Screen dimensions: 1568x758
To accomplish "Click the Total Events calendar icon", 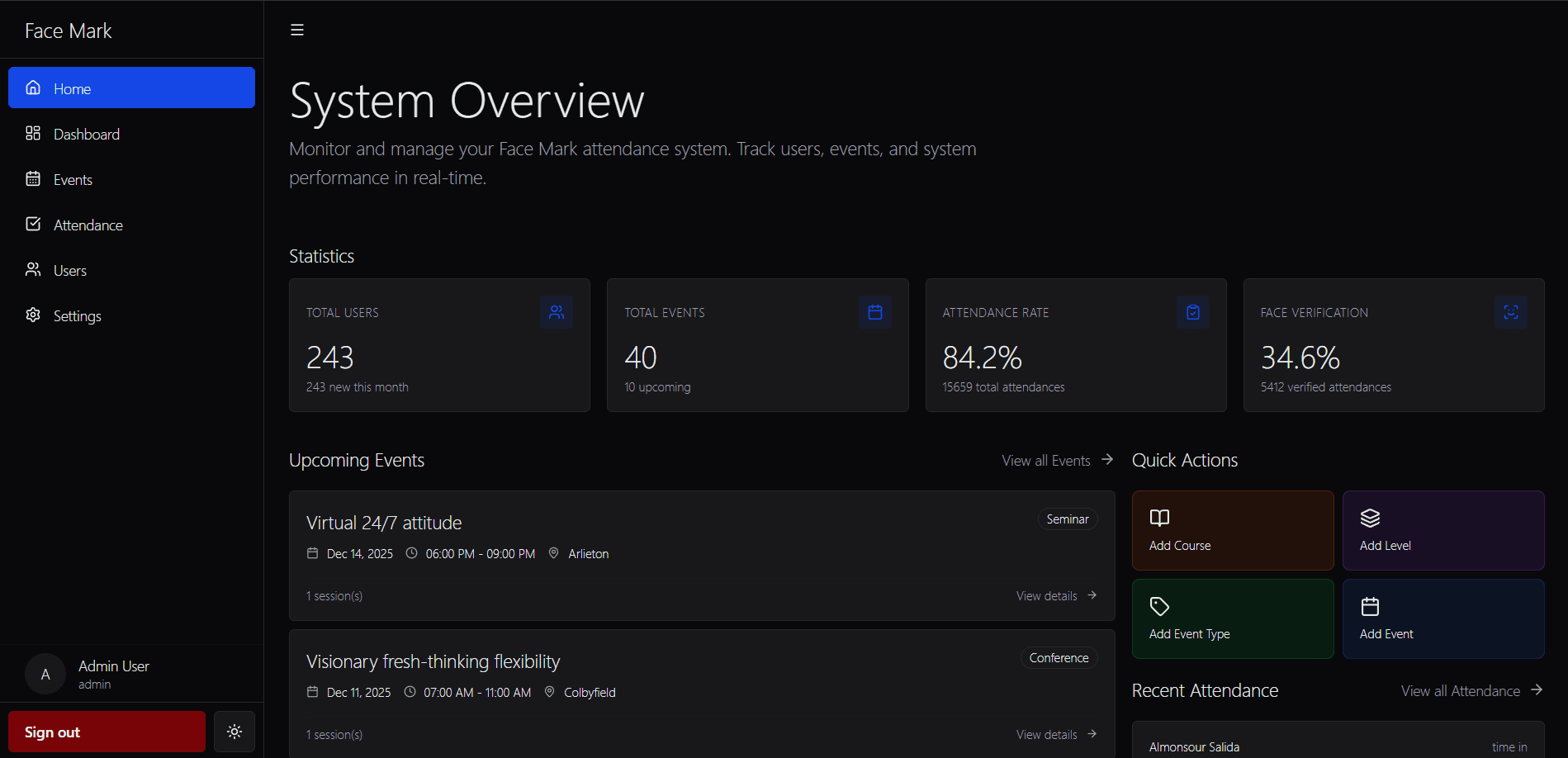I will click(874, 312).
